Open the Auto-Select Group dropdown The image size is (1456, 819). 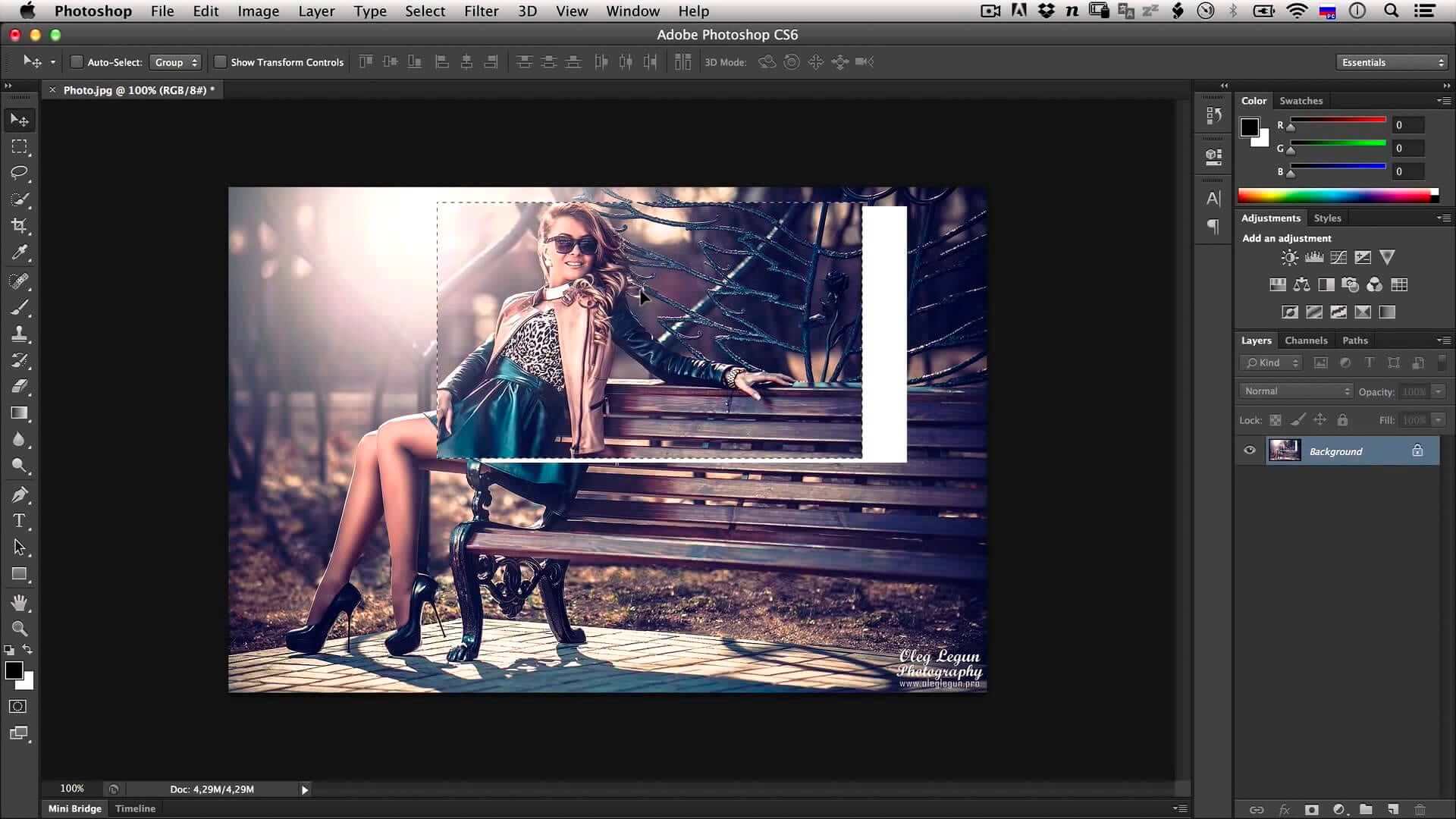(x=175, y=62)
